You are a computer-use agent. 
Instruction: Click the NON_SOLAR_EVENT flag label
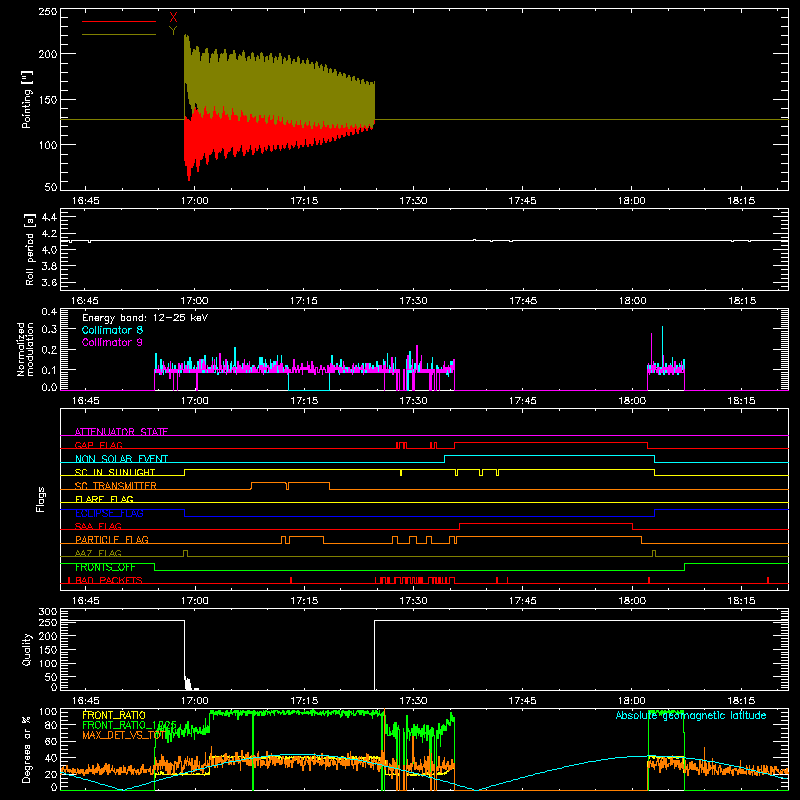121,459
